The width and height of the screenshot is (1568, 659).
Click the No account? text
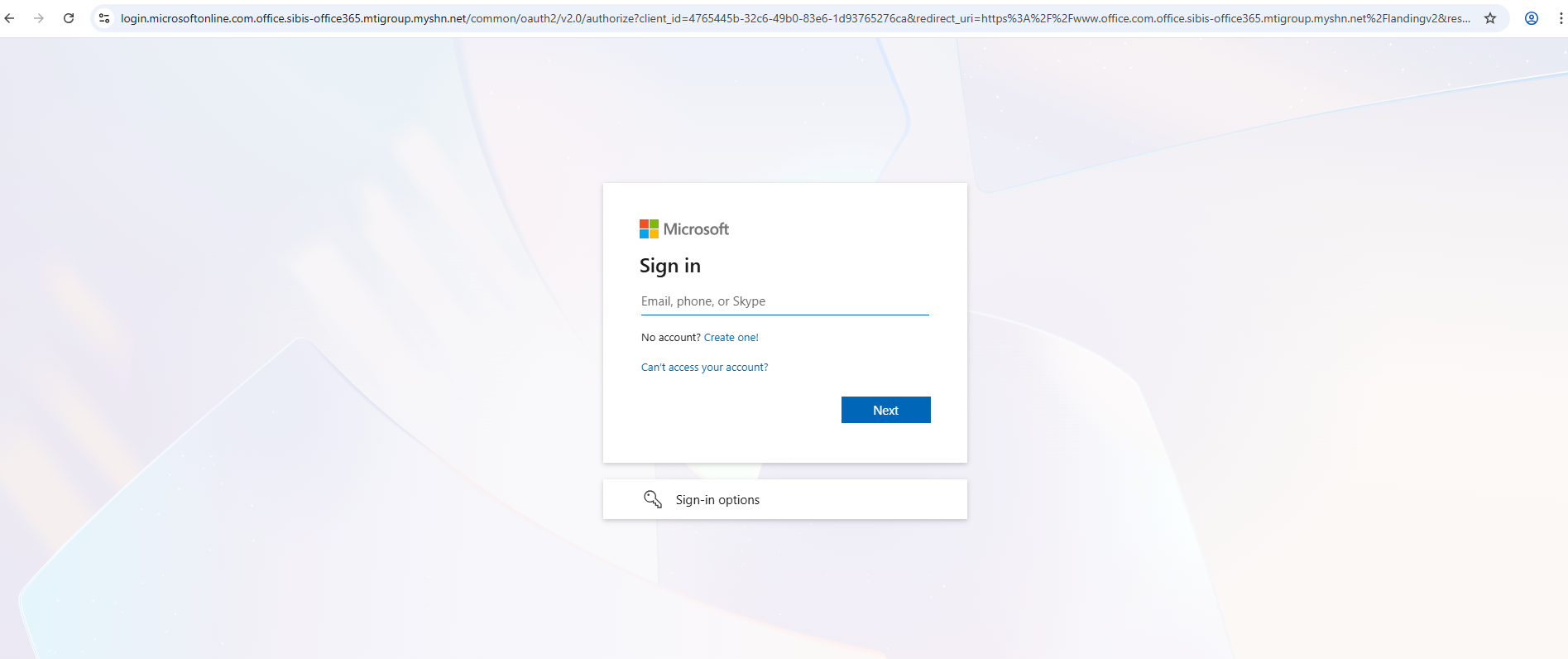coord(671,338)
